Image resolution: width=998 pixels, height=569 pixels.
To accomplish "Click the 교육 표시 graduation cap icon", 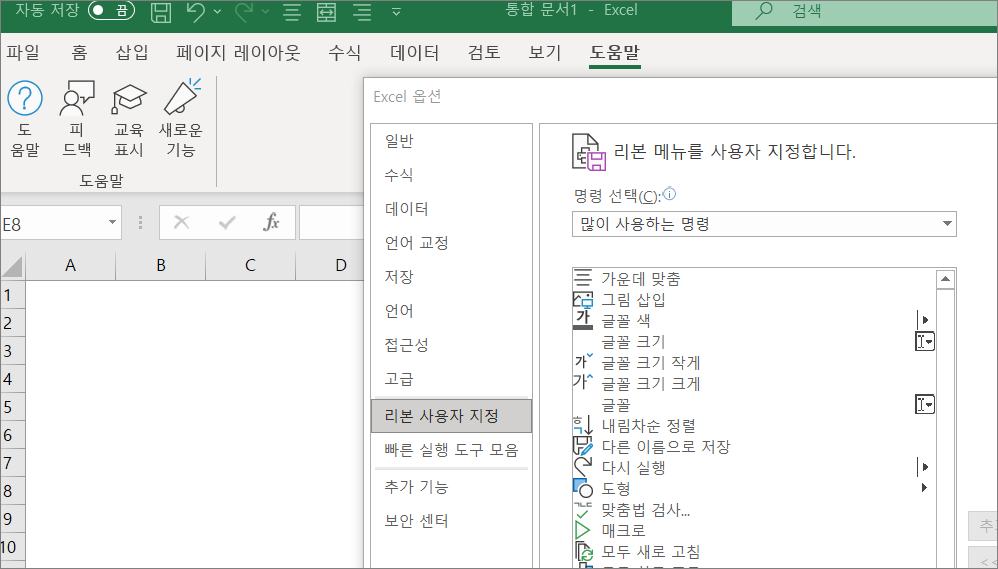I will tap(129, 99).
